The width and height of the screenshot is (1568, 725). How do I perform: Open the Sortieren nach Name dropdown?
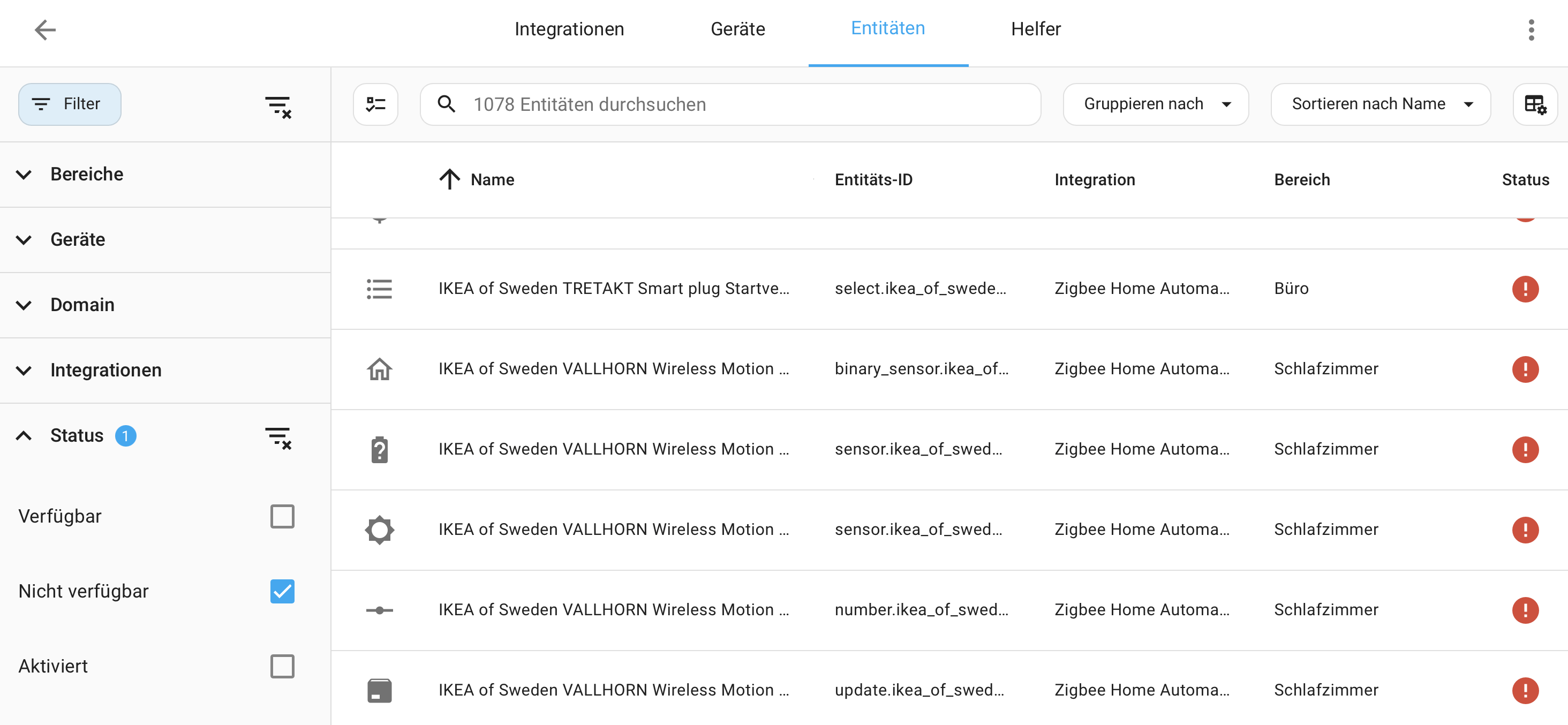(1380, 105)
